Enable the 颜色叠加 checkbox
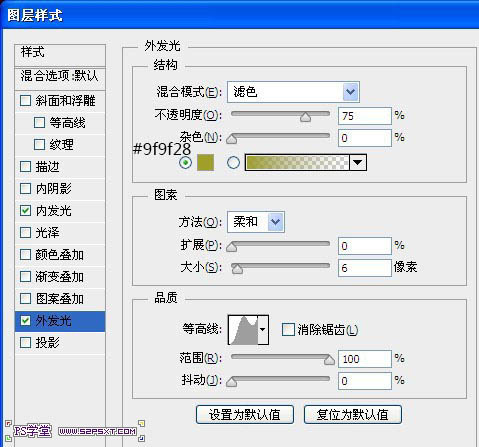 tap(26, 255)
